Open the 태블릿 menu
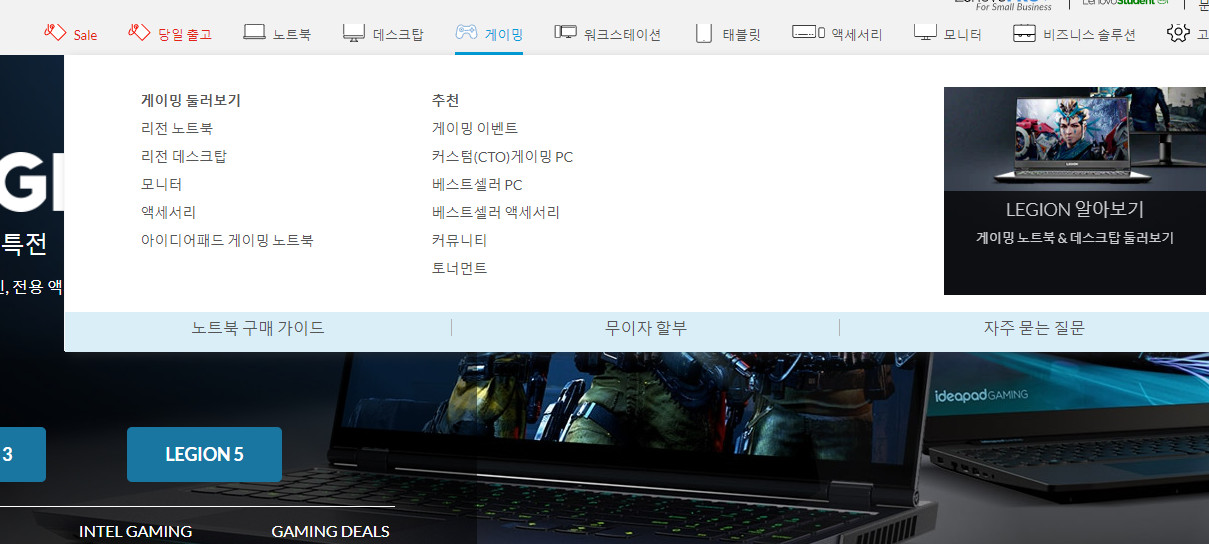Screen dimensions: 1209x544 (x=742, y=35)
